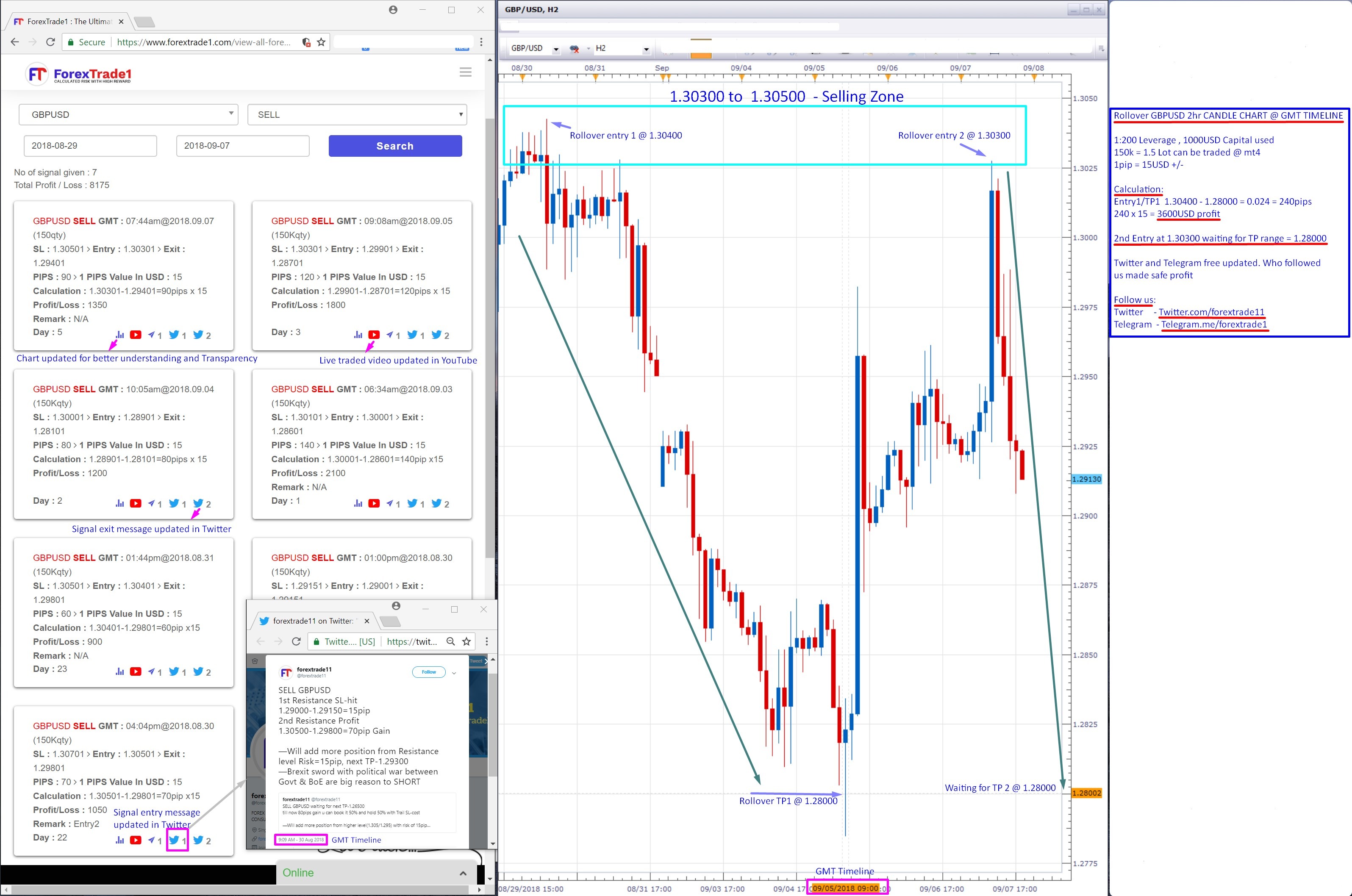Open Telegram icon in the 2018.09.07 card
1352x896 pixels.
point(151,335)
